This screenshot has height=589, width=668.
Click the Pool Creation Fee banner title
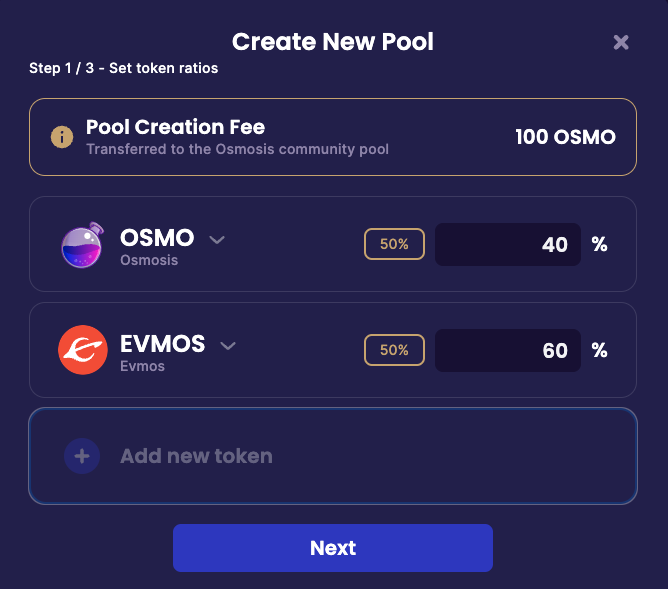pos(175,127)
